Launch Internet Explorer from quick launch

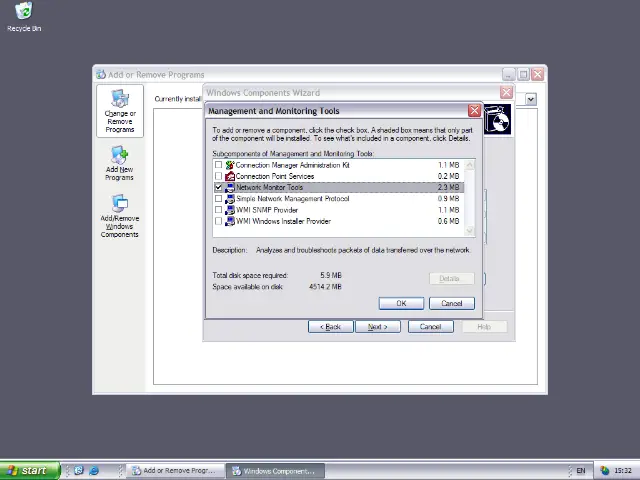[x=94, y=470]
